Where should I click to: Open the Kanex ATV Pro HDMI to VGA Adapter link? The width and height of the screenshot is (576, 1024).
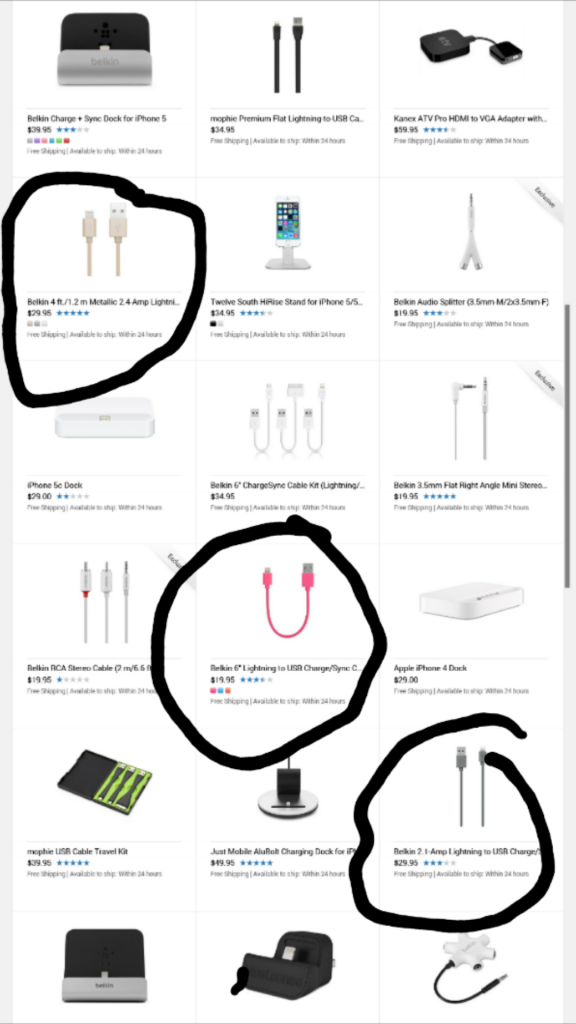point(470,119)
